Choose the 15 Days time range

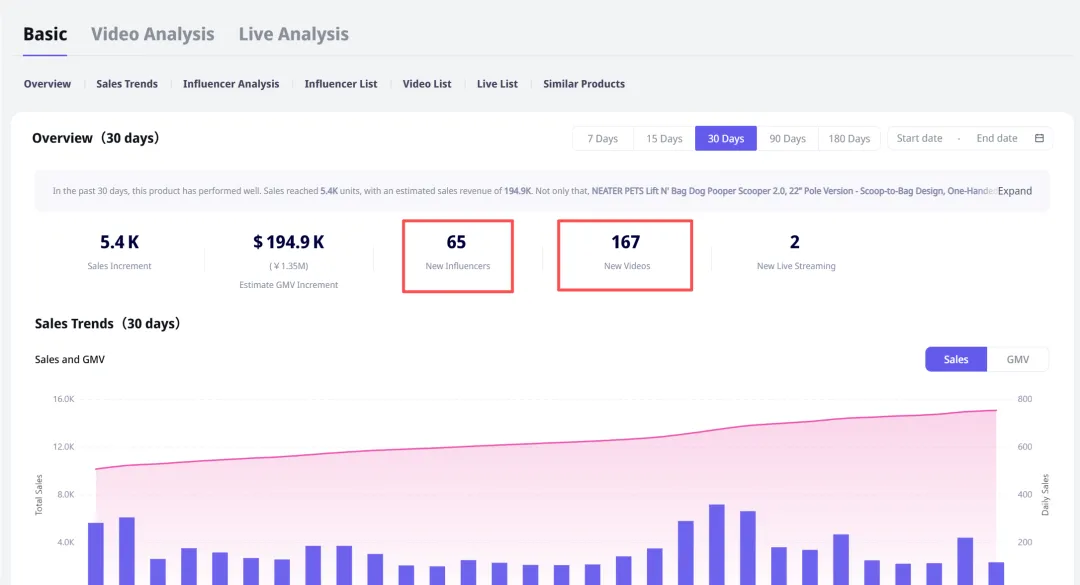(x=664, y=139)
